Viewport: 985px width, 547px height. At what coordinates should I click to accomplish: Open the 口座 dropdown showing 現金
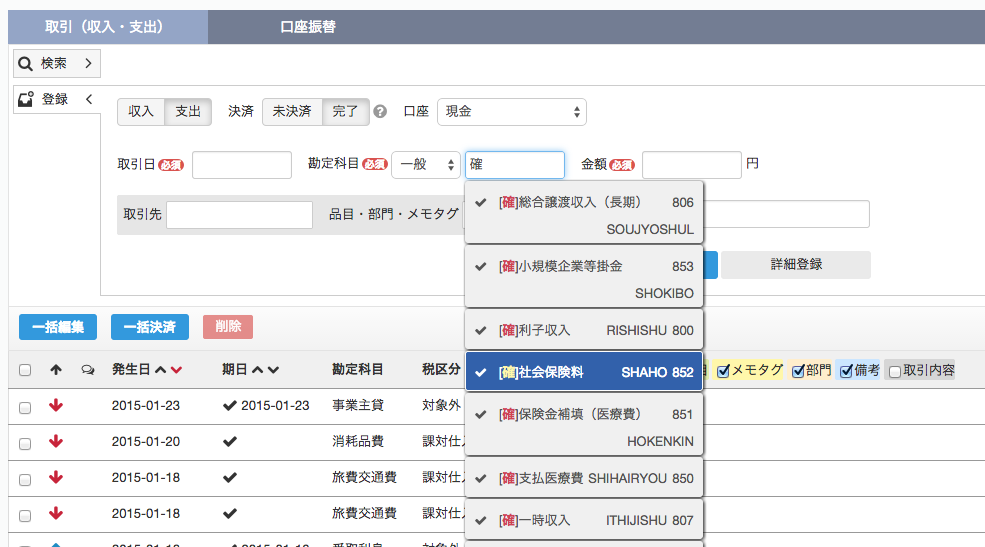click(512, 112)
